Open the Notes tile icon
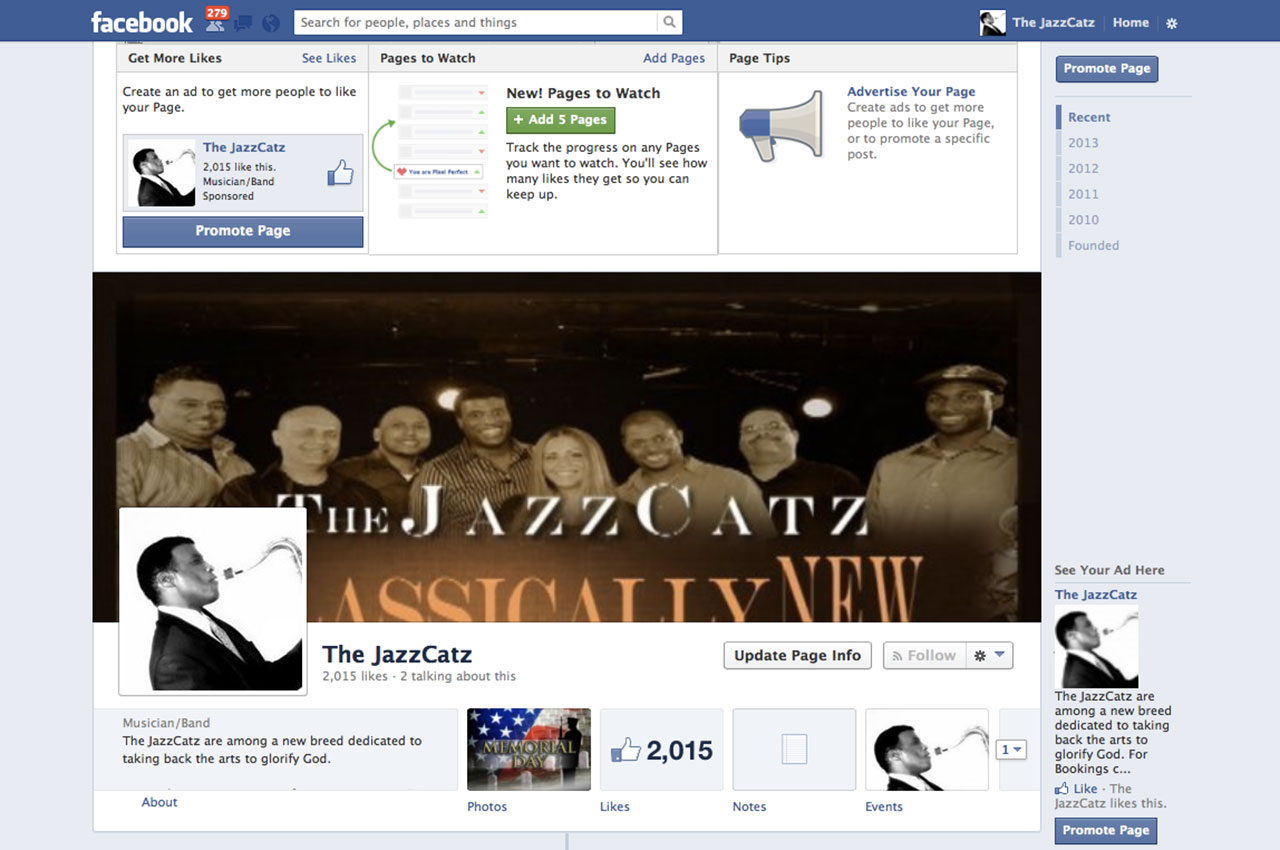The height and width of the screenshot is (850, 1280). tap(793, 749)
